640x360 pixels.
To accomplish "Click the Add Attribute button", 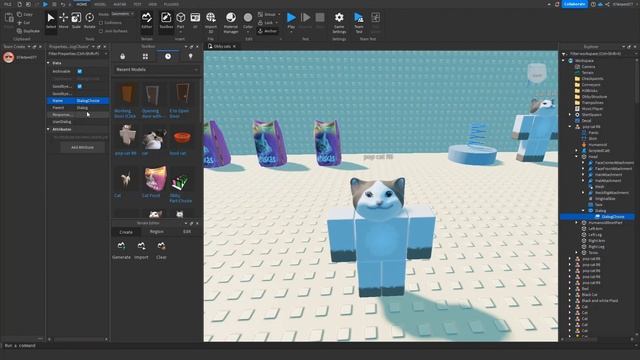I will coord(82,147).
